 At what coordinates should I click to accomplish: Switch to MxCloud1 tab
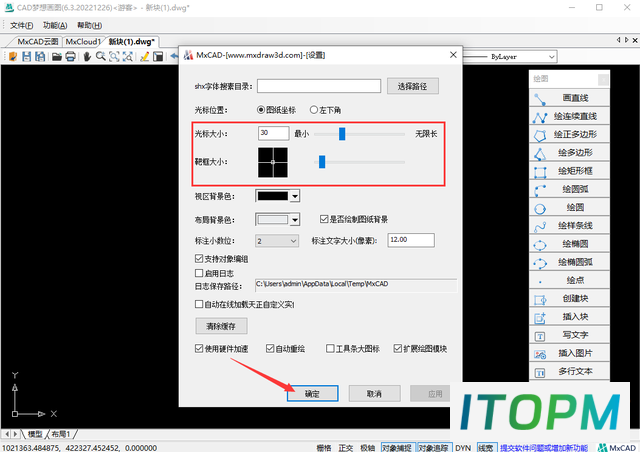[x=83, y=42]
